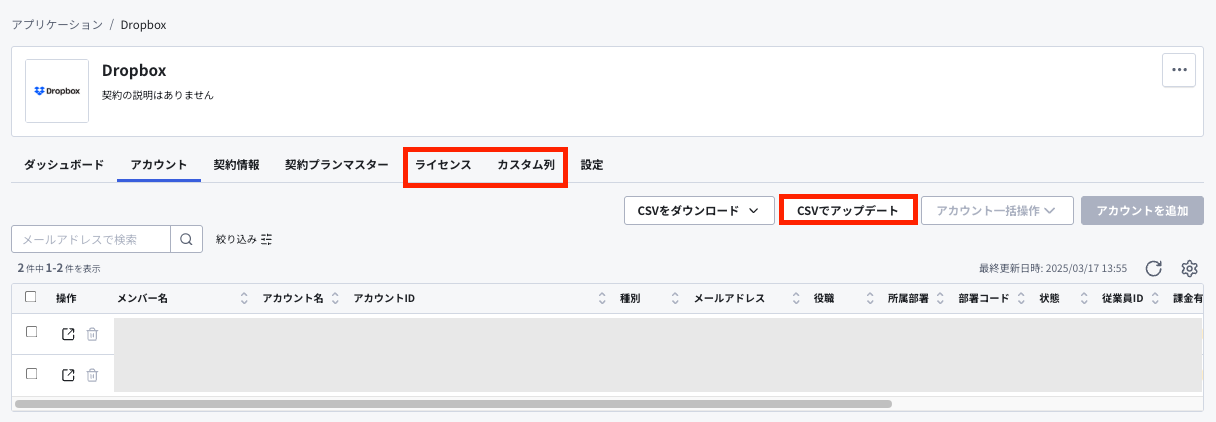Screen dimensions: 1216x422
Task: Click the アプリケーション breadcrumb link
Action: click(57, 25)
